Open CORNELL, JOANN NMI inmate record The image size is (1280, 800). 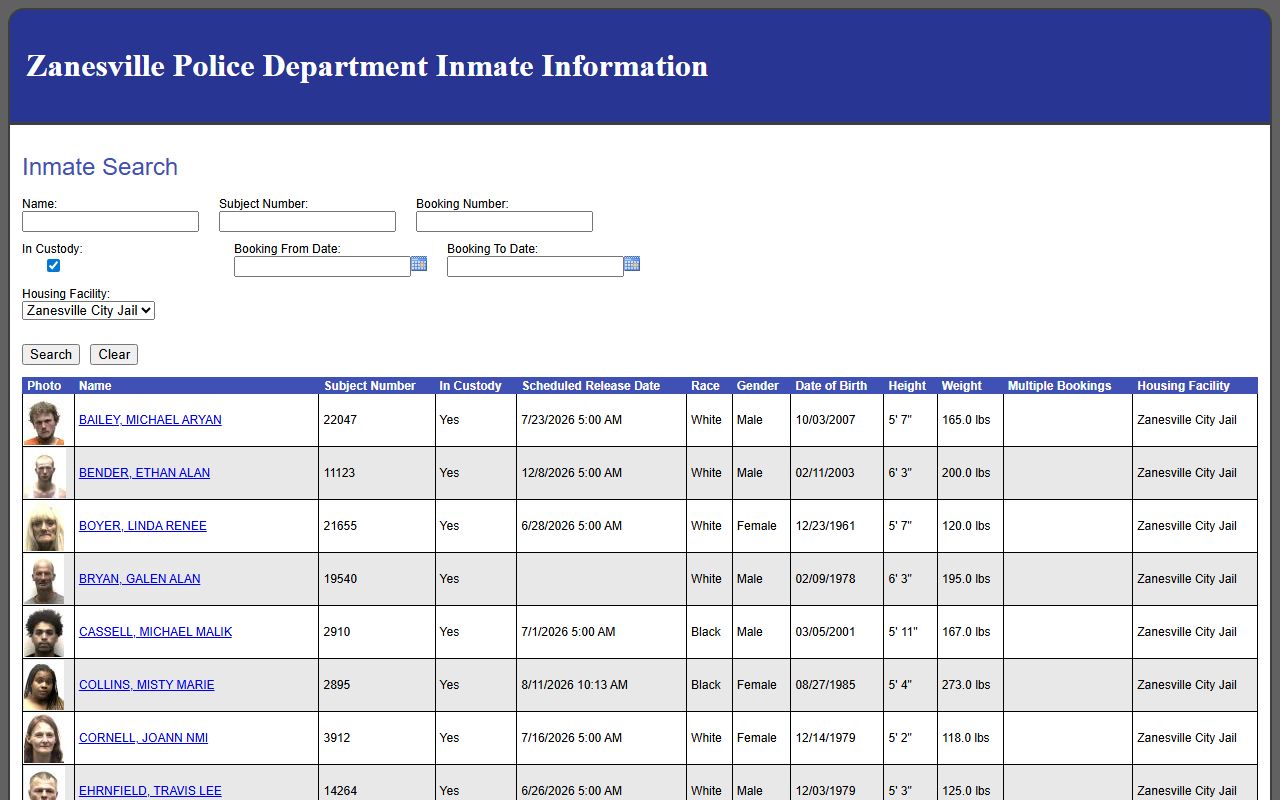pyautogui.click(x=143, y=738)
